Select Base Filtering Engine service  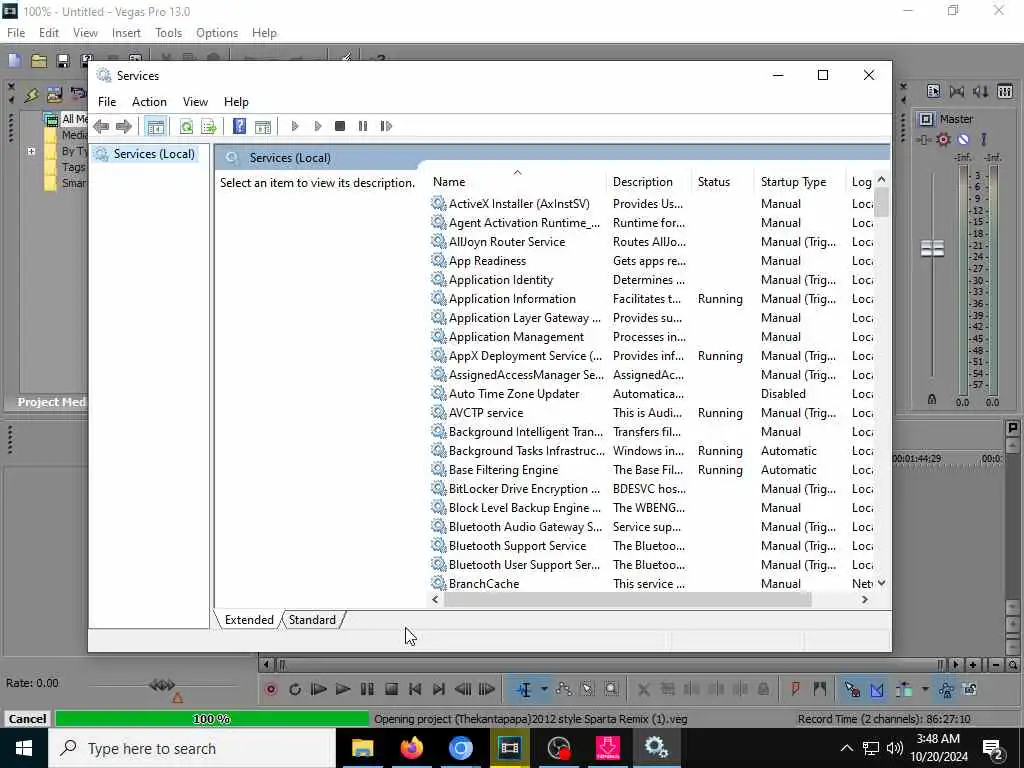504,470
